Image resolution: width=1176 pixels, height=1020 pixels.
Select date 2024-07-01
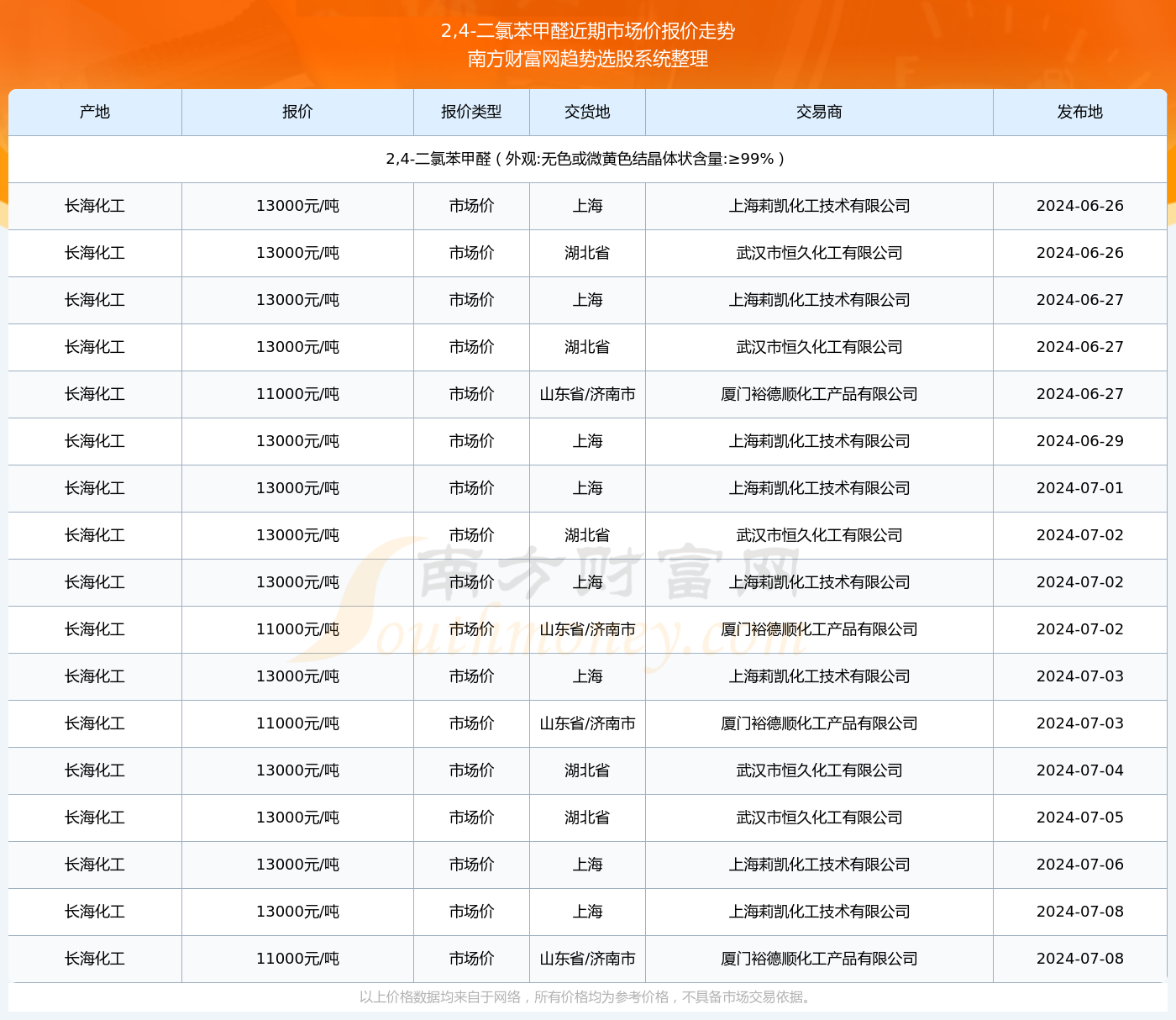[1080, 488]
